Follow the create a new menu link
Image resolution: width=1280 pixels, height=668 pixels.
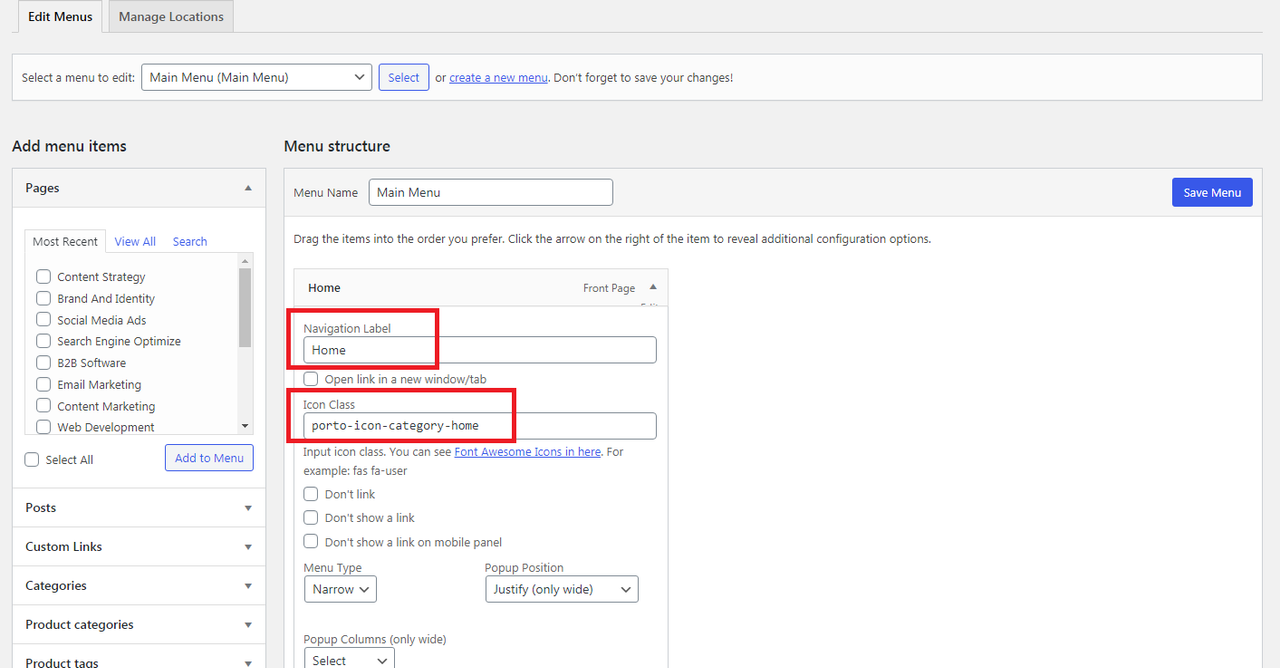(498, 78)
